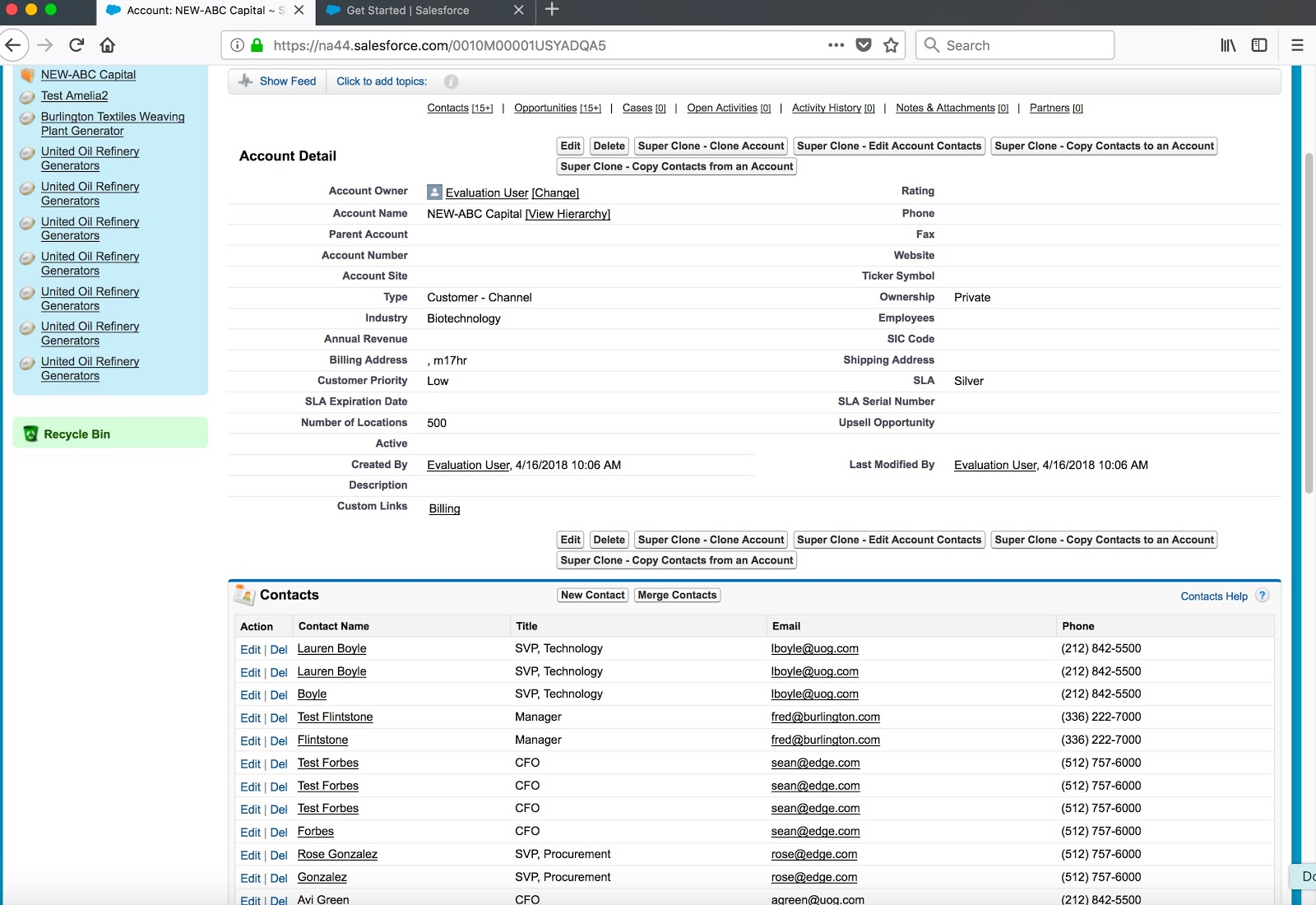Expand the Show Feed section
The width and height of the screenshot is (1316, 905).
pos(287,81)
